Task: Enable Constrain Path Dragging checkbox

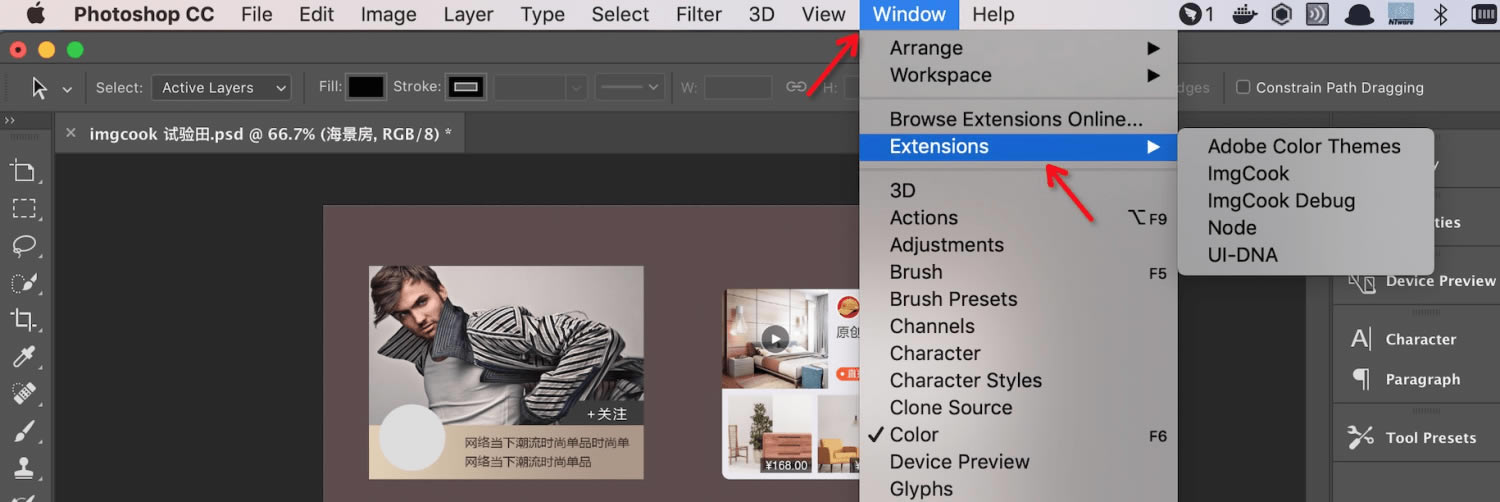Action: point(1243,87)
